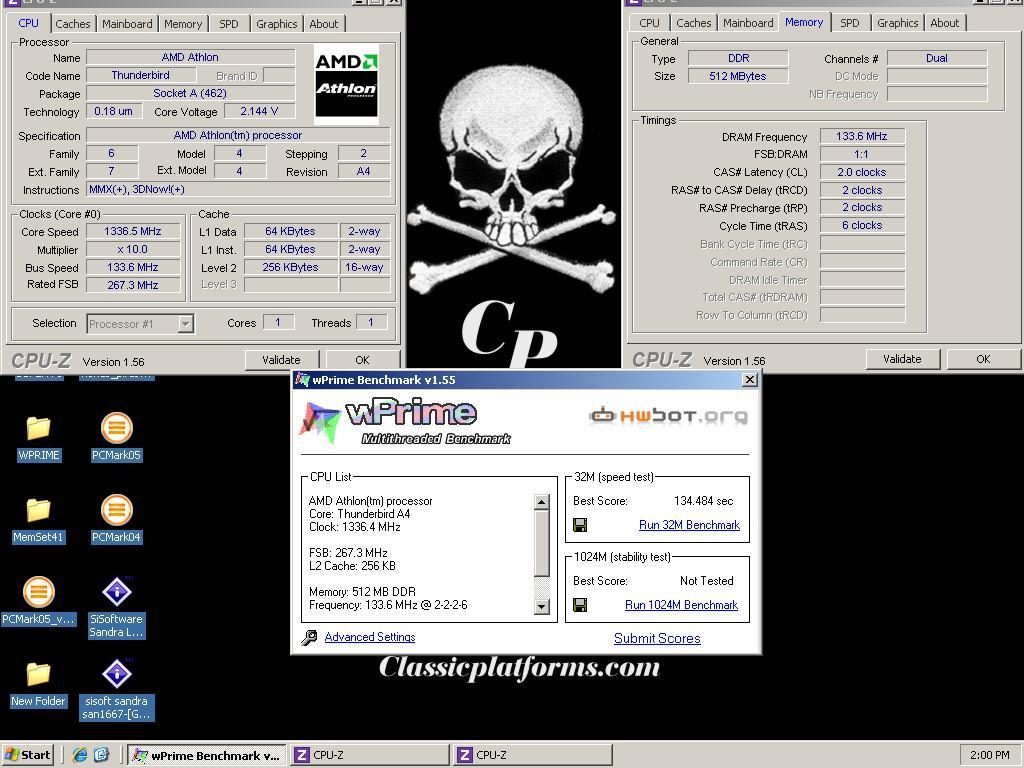Switch to CPU tab in right CPU-Z
This screenshot has width=1024, height=768.
pyautogui.click(x=649, y=23)
